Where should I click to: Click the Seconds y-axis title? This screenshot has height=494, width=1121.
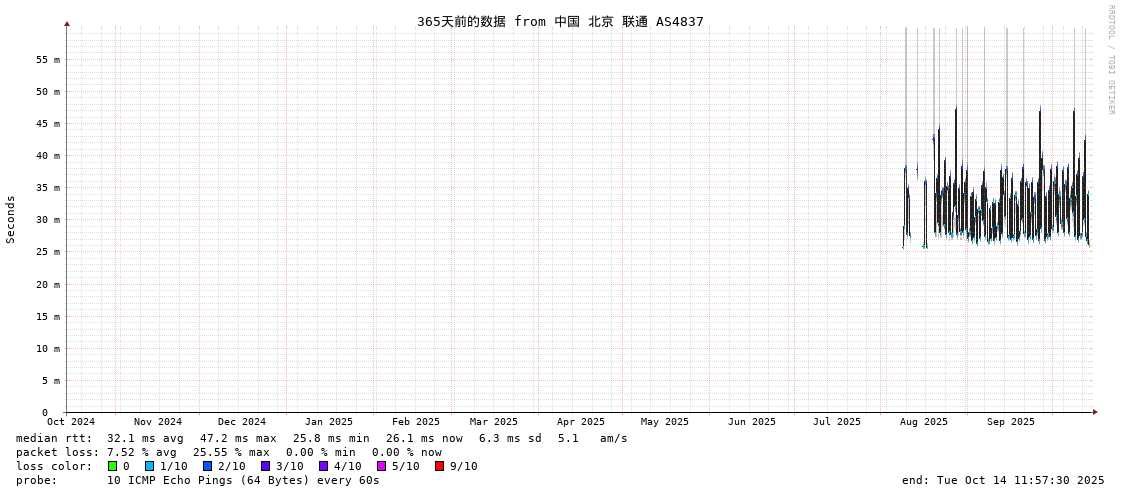tap(11, 219)
